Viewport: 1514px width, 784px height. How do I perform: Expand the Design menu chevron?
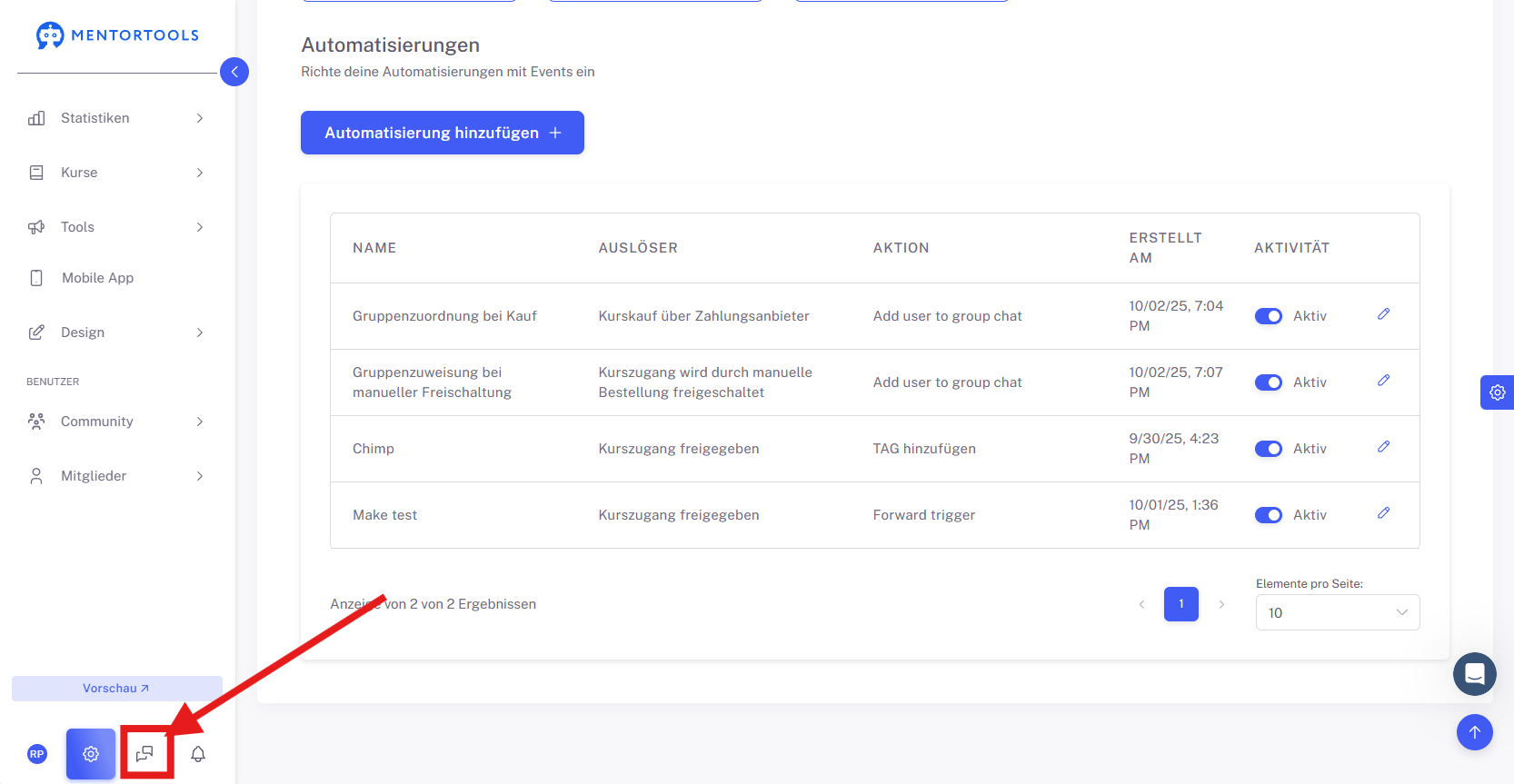[200, 332]
